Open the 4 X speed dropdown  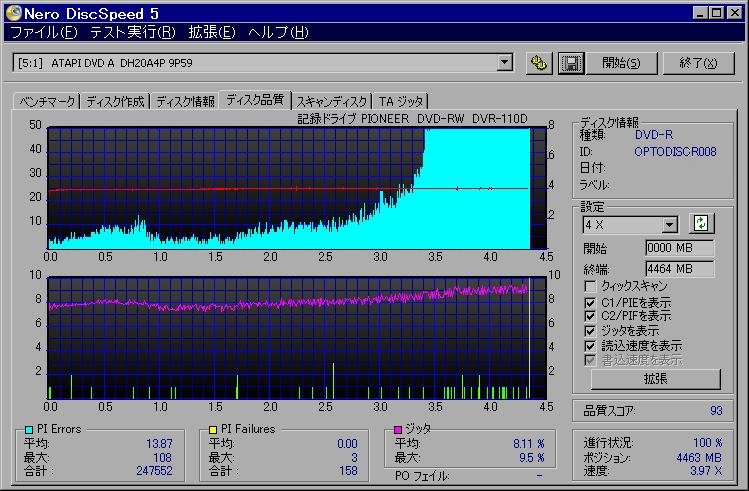tap(669, 224)
